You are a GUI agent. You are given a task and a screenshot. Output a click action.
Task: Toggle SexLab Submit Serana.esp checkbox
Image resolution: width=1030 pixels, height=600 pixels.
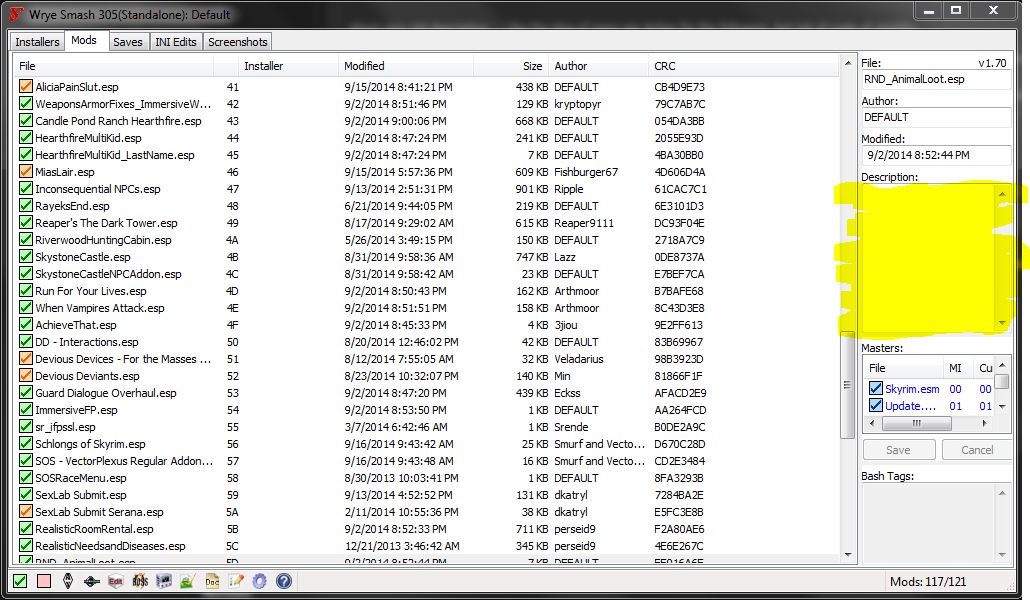tap(26, 511)
